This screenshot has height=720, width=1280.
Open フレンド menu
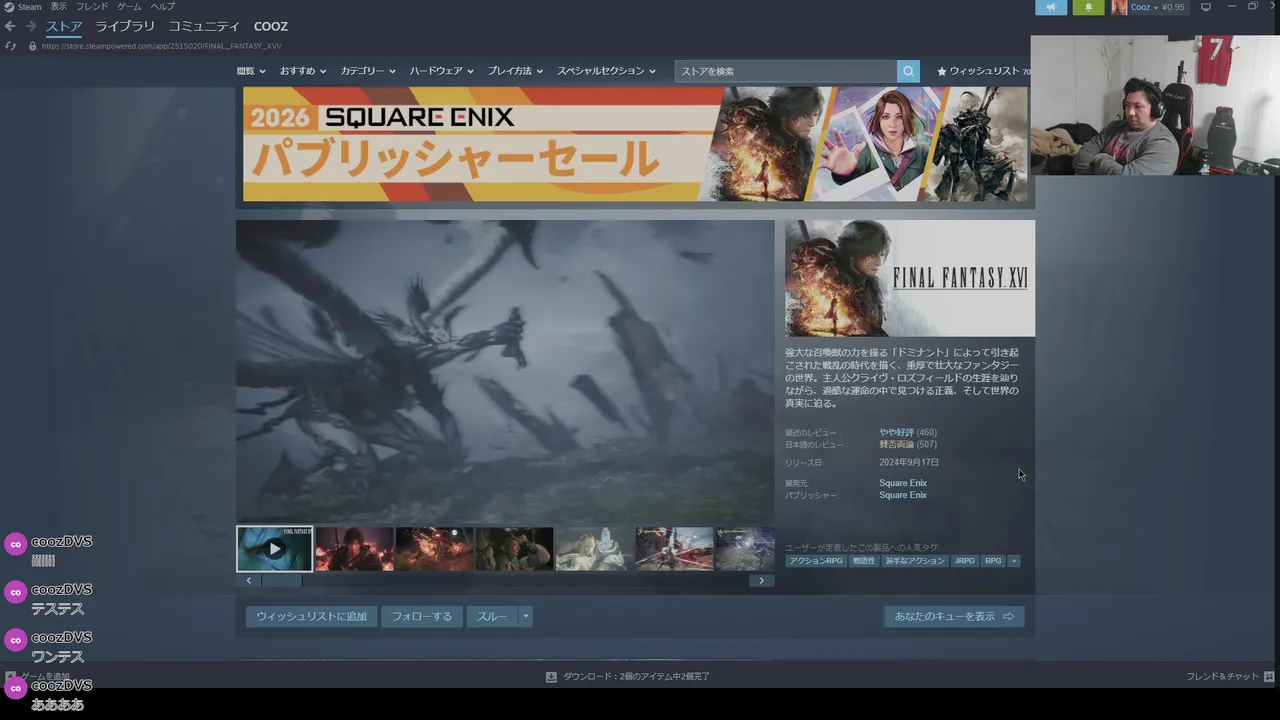tap(92, 7)
